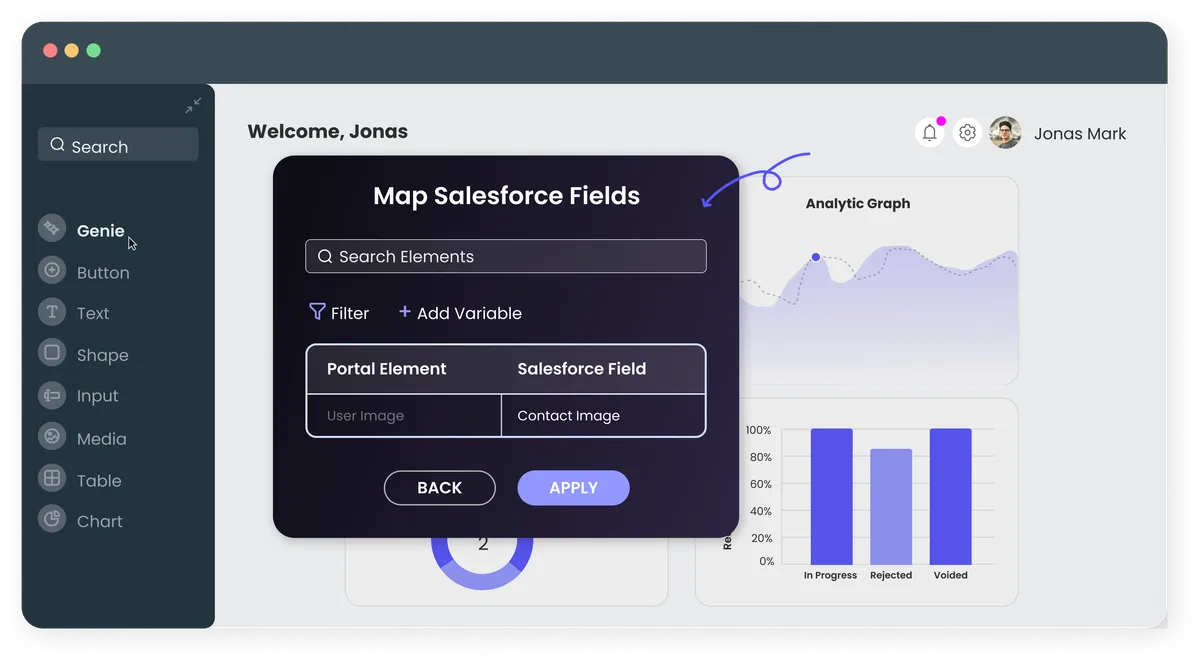The height and width of the screenshot is (661, 1200).
Task: Click the Portal Element column header
Action: (x=386, y=369)
